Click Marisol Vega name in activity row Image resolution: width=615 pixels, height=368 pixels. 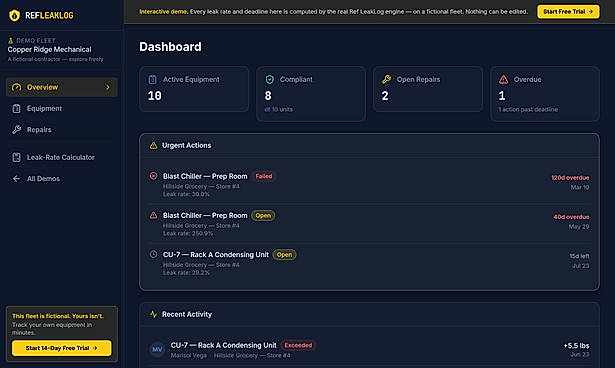pos(189,355)
